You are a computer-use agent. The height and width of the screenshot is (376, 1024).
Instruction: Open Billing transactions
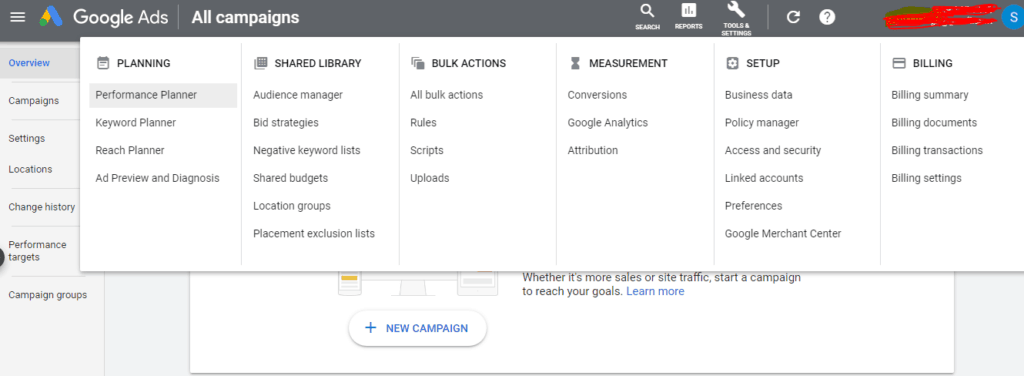[x=936, y=150]
